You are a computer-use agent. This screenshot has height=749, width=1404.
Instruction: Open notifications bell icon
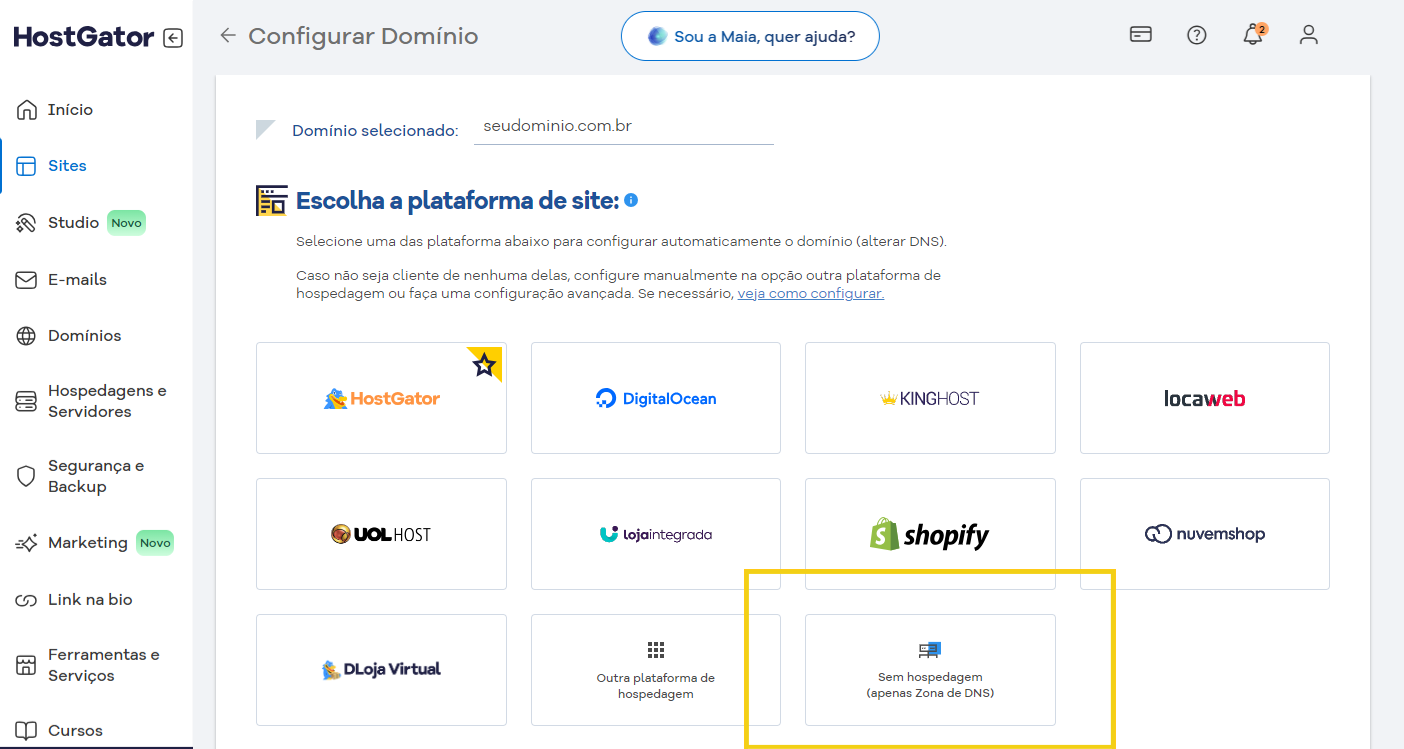pos(1253,35)
